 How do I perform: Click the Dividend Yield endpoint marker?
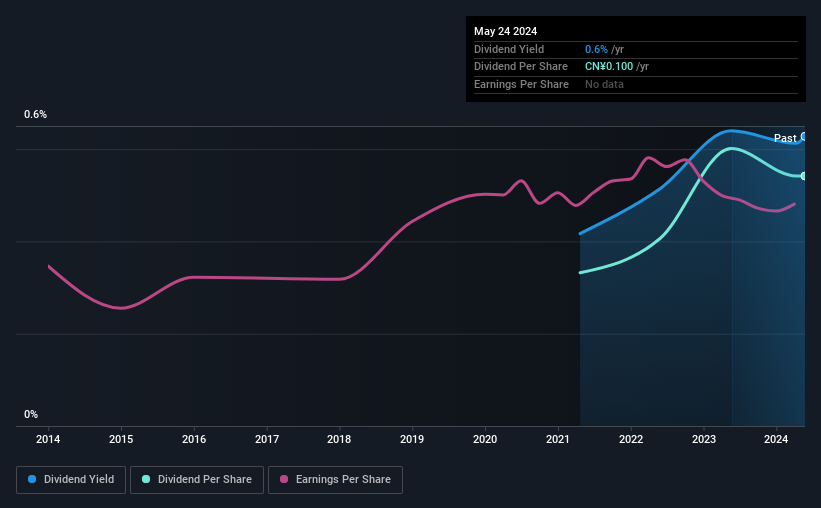[804, 137]
